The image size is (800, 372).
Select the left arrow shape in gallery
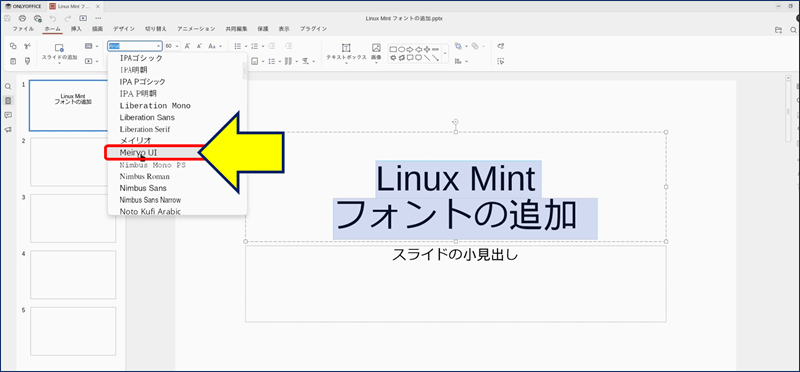click(x=418, y=49)
